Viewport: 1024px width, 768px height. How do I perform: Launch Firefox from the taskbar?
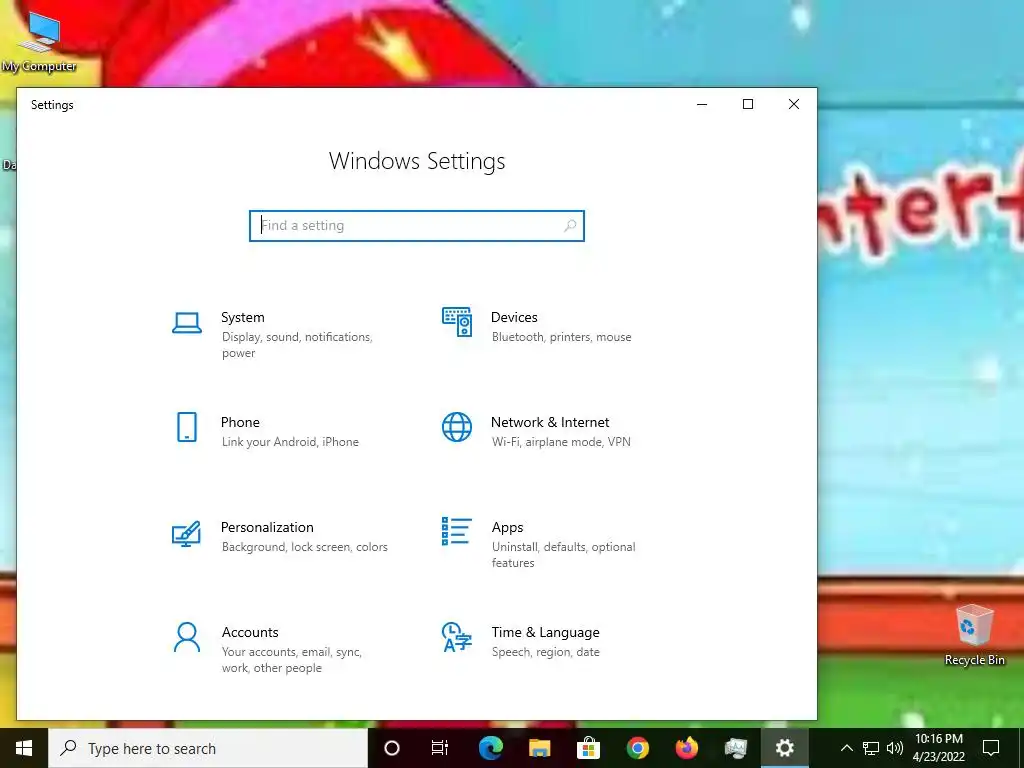(686, 748)
